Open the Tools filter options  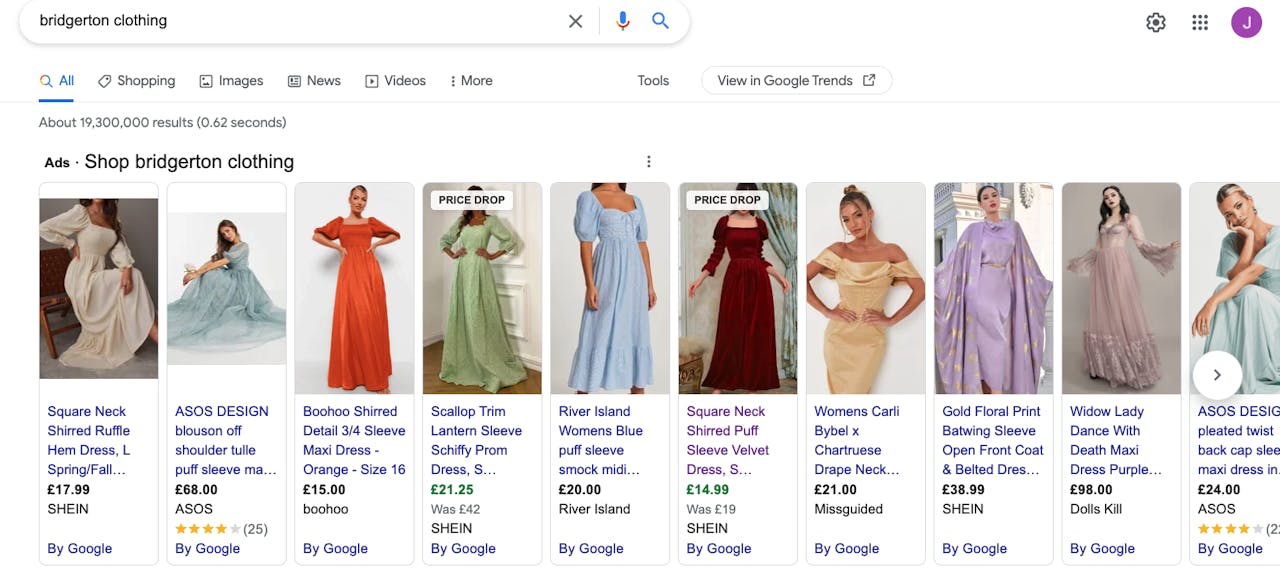[x=653, y=81]
